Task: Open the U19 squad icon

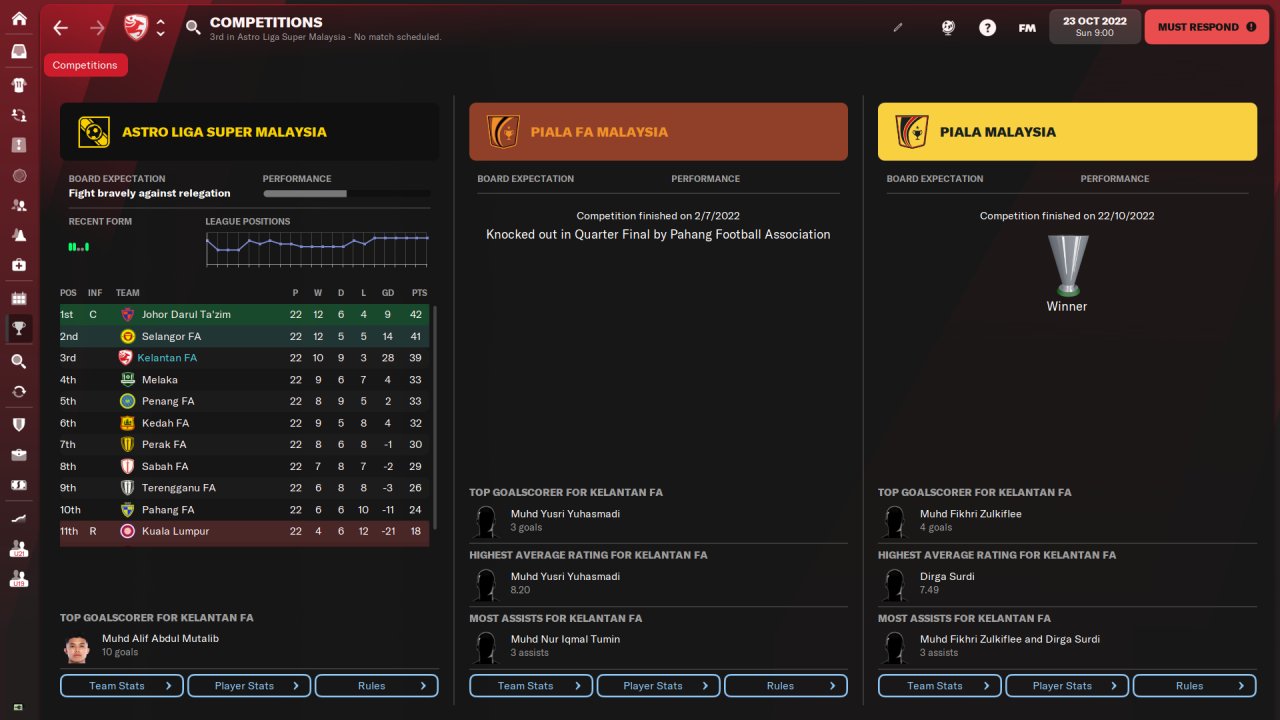Action: 18,579
